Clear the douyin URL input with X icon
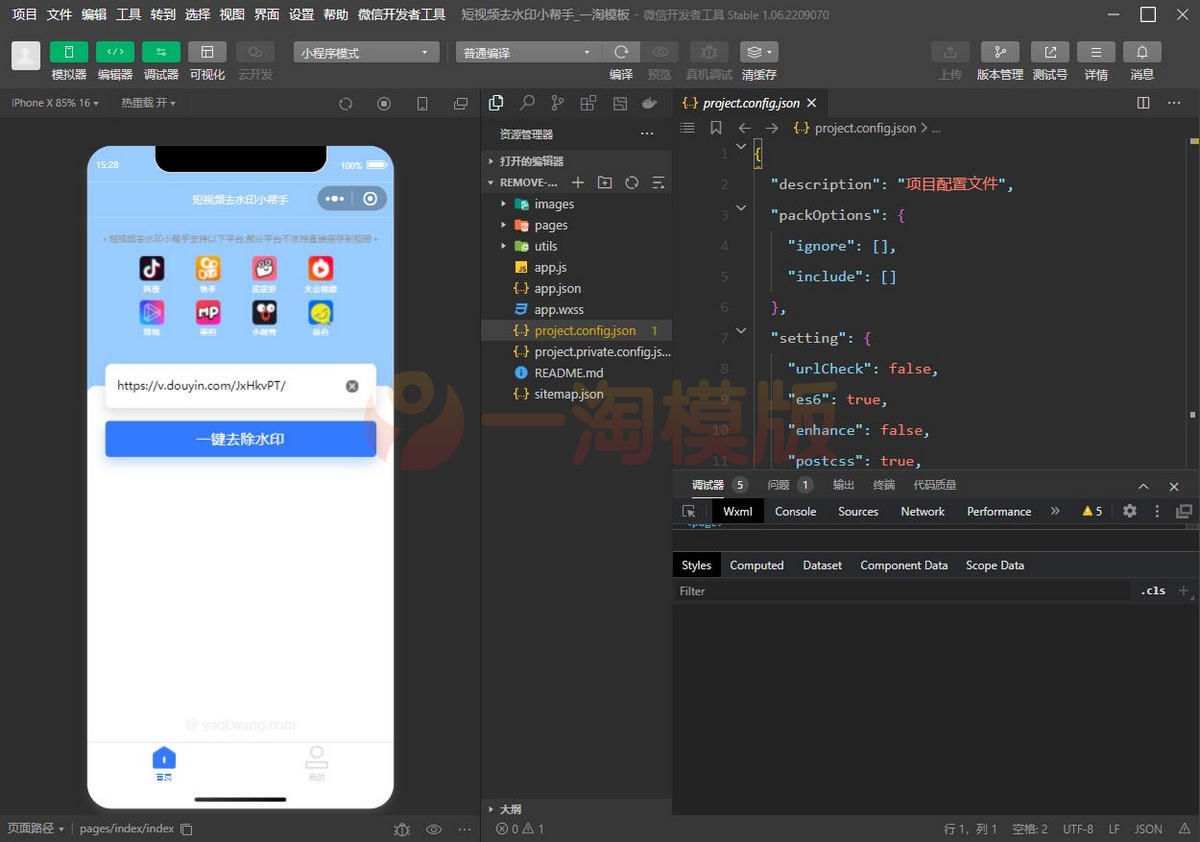This screenshot has width=1200, height=842. coord(352,386)
